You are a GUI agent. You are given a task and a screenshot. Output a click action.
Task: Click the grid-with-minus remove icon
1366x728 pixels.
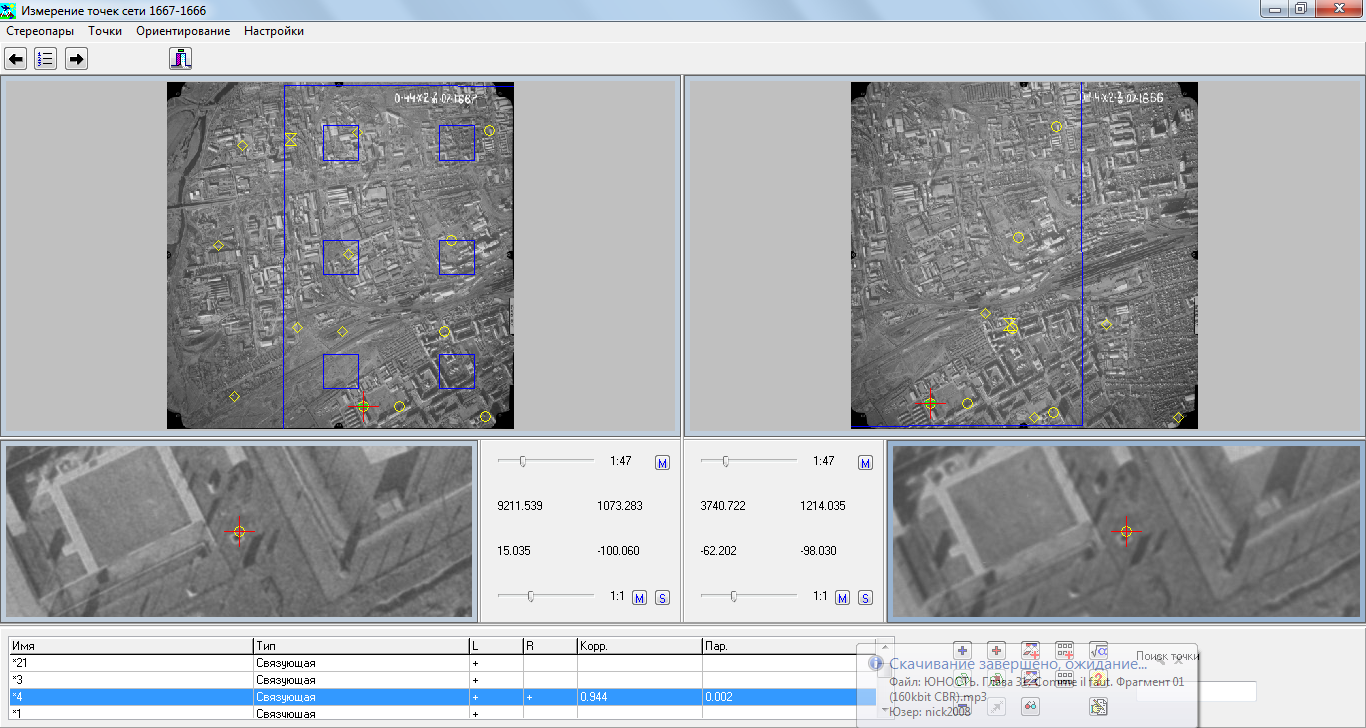pos(1064,678)
